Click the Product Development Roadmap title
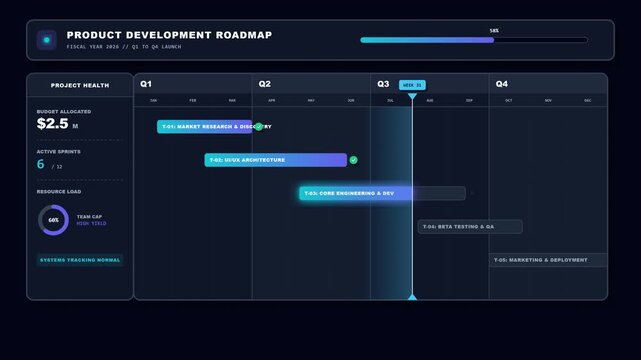The image size is (641, 360). [x=169, y=35]
